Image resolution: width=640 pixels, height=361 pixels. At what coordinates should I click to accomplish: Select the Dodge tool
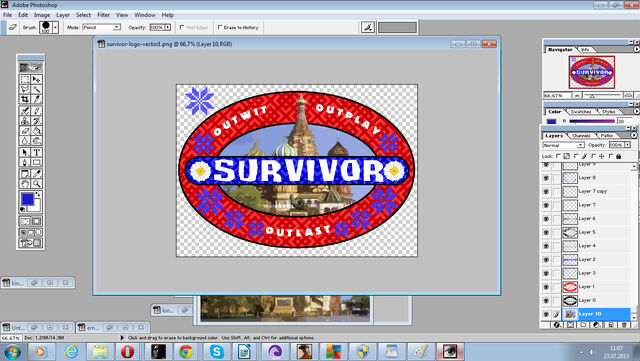point(36,141)
